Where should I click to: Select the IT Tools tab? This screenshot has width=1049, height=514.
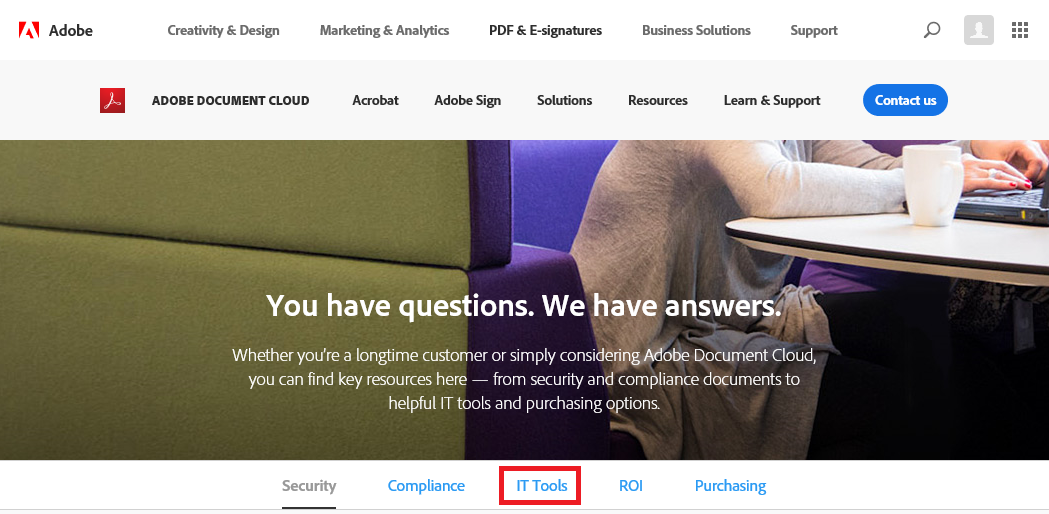point(541,486)
